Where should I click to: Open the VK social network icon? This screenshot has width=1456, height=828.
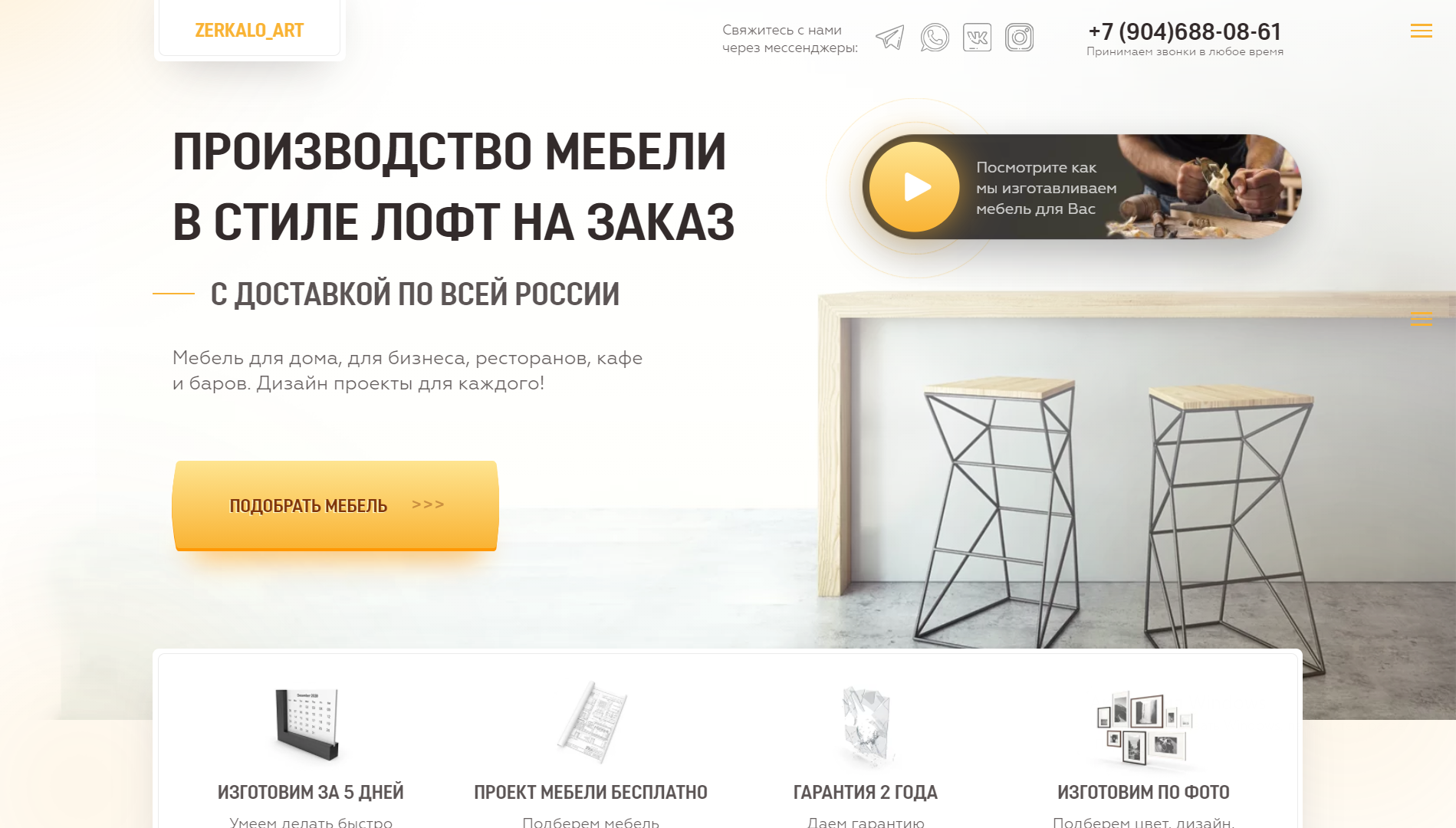tap(977, 38)
